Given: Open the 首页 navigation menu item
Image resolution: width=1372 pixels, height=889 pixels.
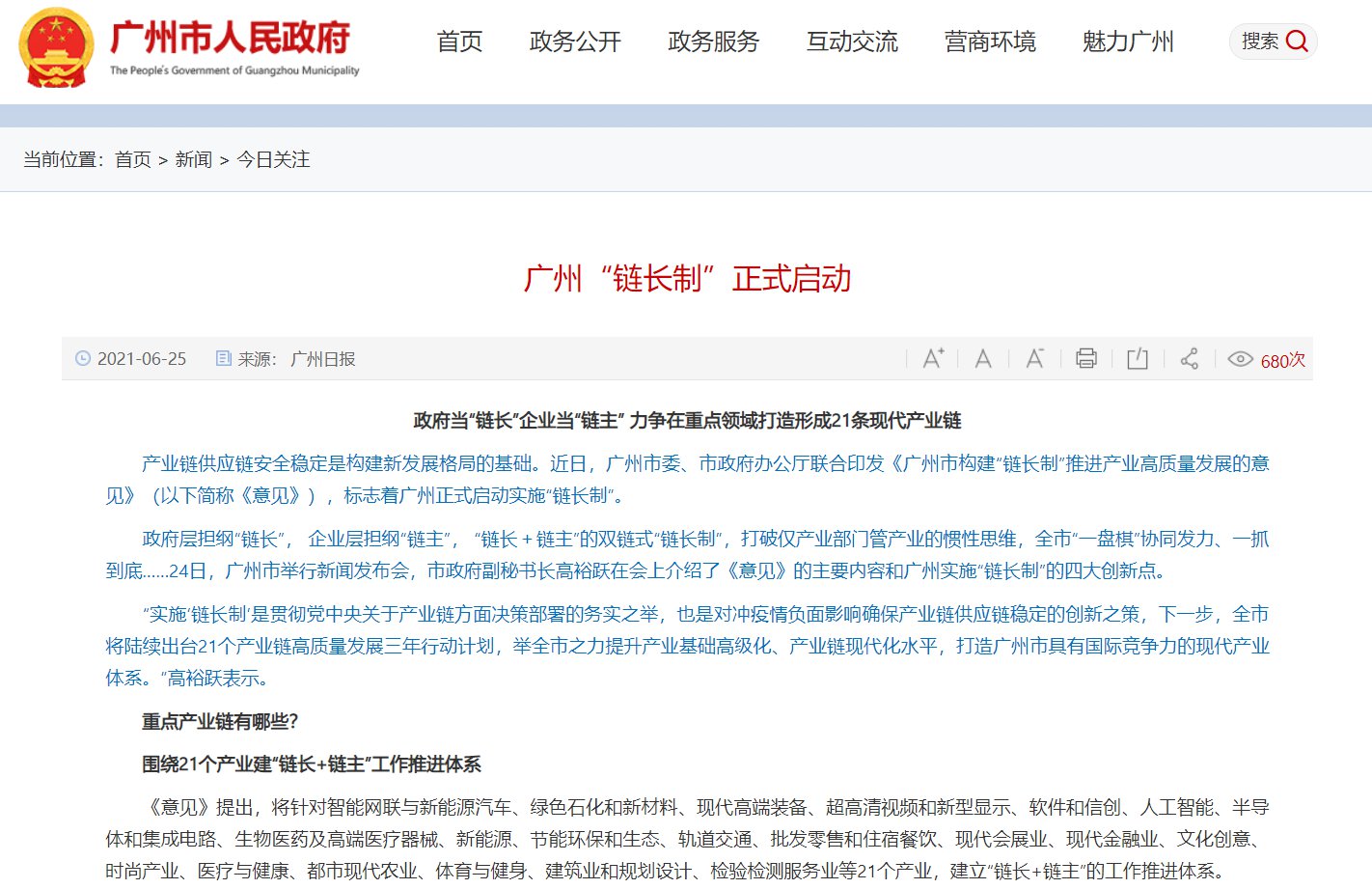Looking at the screenshot, I should [x=459, y=42].
